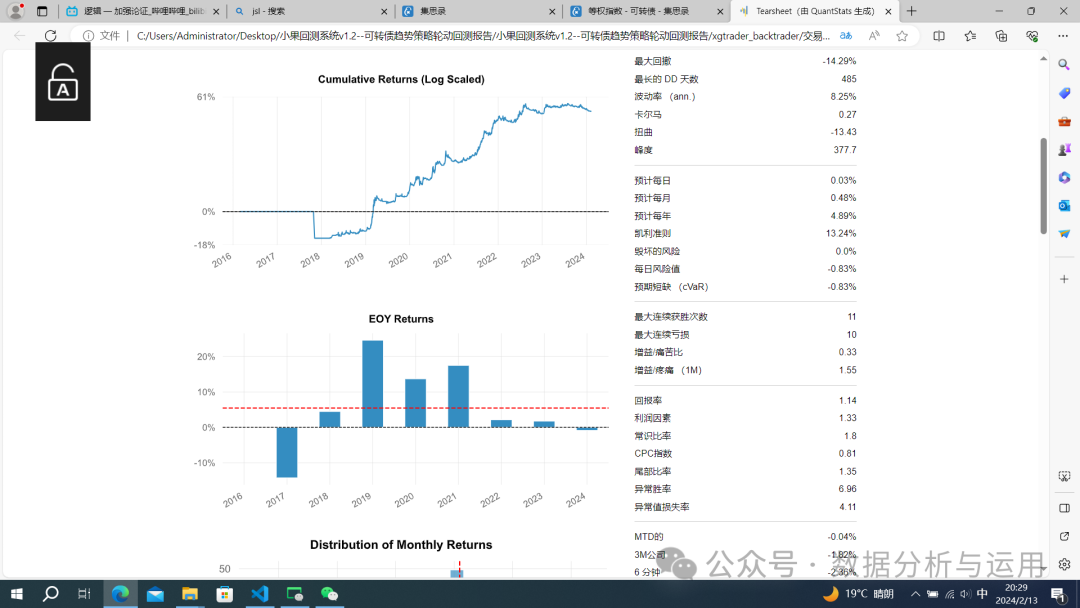
Task: Open Edge settings and more menu
Action: pyautogui.click(x=1063, y=36)
